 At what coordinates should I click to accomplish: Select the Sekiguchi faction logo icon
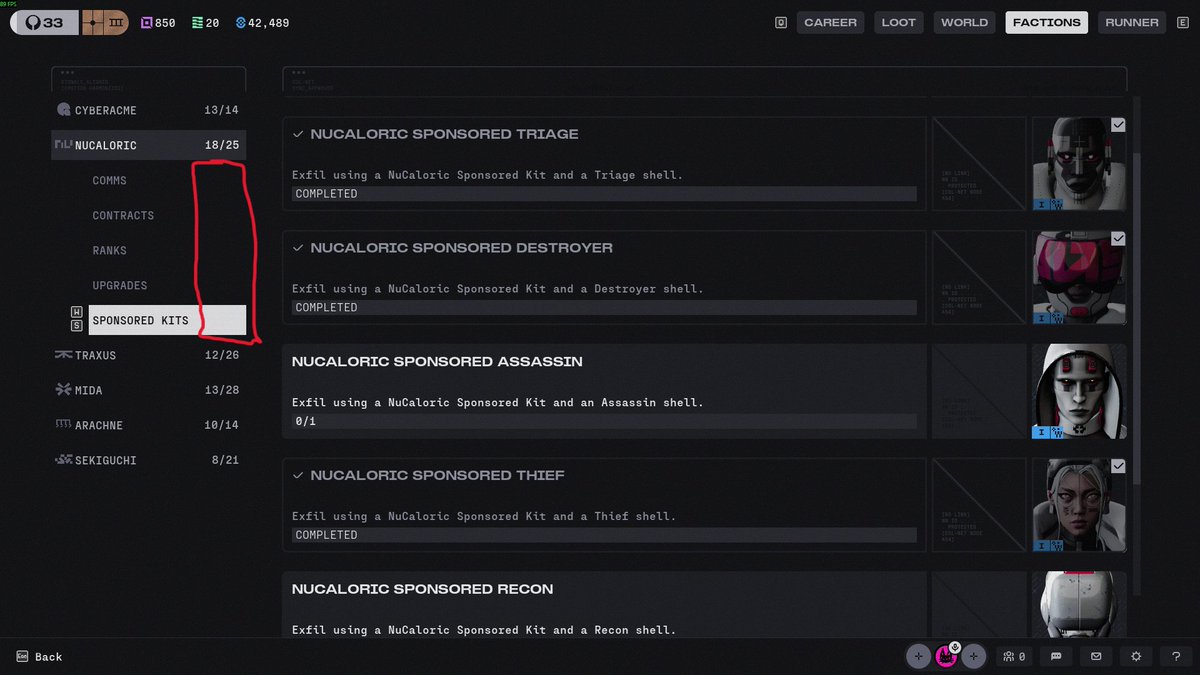pyautogui.click(x=64, y=460)
